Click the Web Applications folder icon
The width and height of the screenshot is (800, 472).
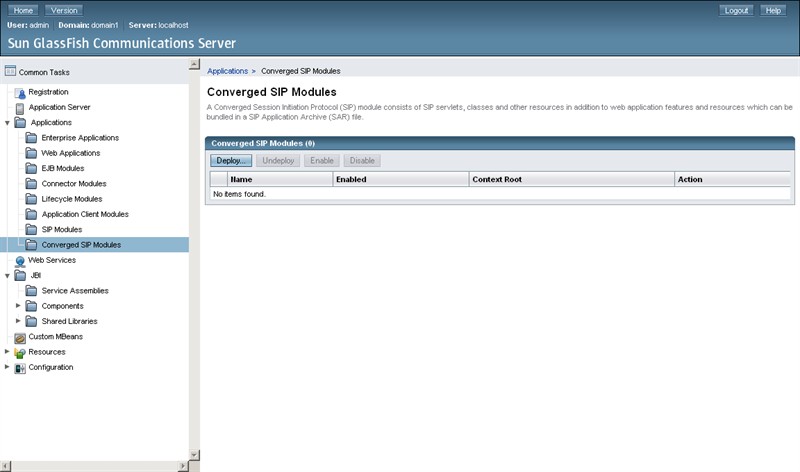[x=31, y=153]
